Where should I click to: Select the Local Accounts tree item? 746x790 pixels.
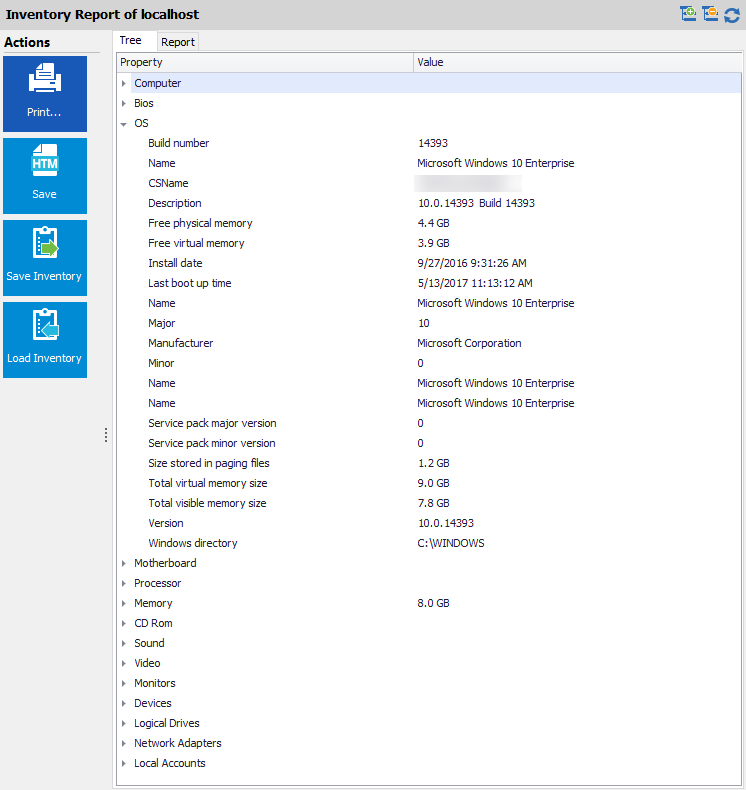coord(170,763)
